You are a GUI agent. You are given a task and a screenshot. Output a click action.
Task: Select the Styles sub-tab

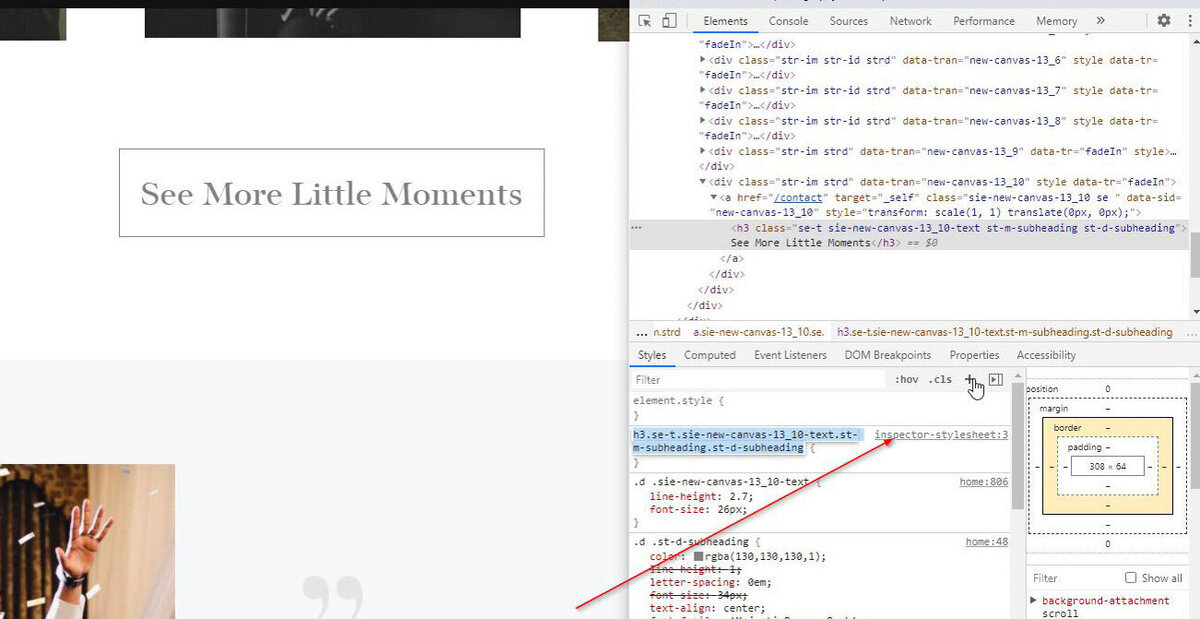pos(652,355)
